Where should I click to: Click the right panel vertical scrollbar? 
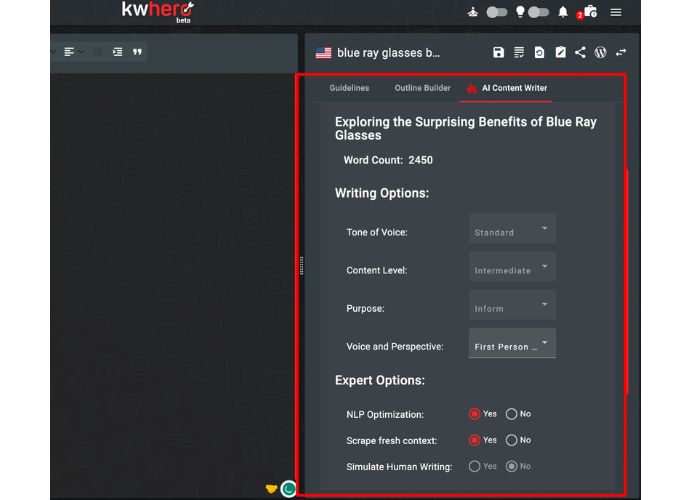click(x=626, y=281)
